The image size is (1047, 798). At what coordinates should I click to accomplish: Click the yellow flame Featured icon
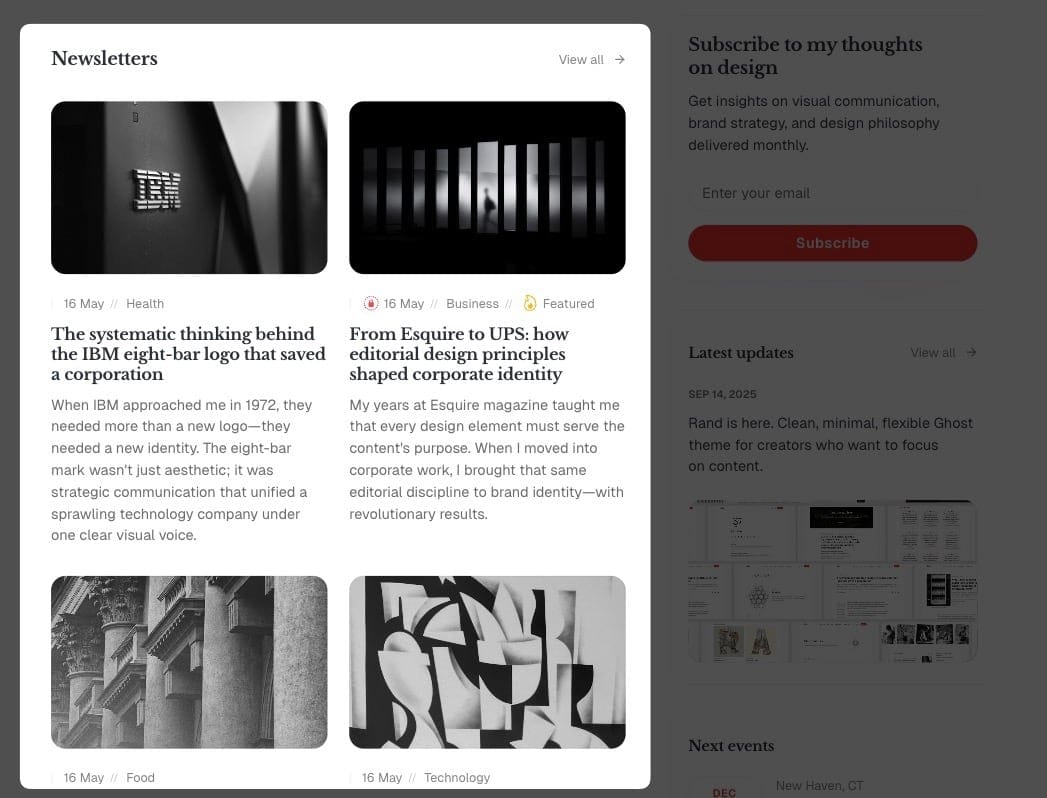(530, 303)
